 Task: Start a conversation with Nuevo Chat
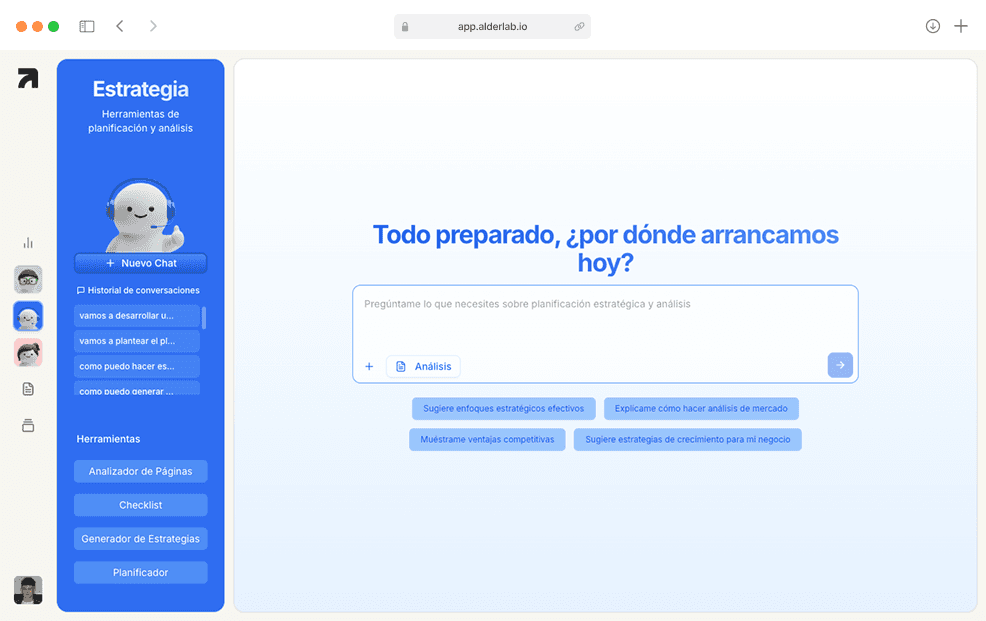point(140,263)
